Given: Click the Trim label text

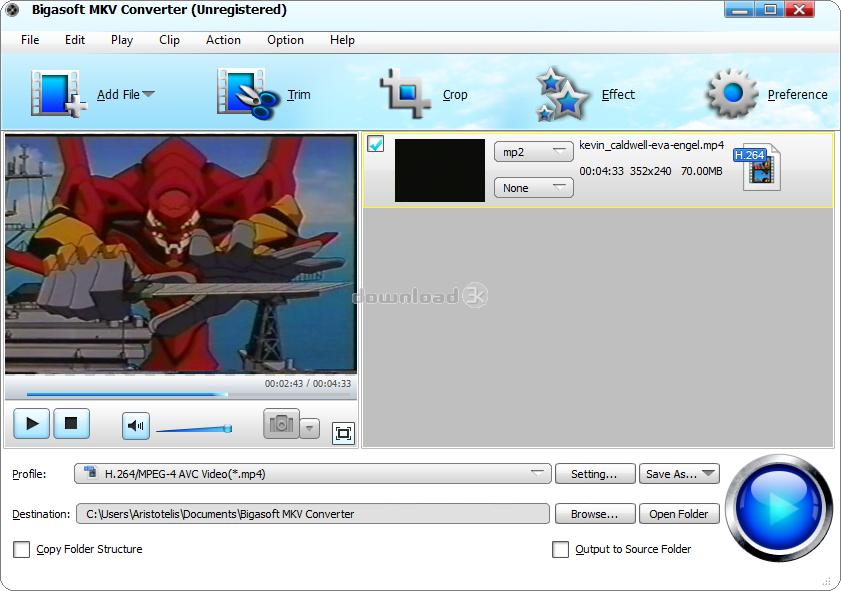Looking at the screenshot, I should [299, 95].
